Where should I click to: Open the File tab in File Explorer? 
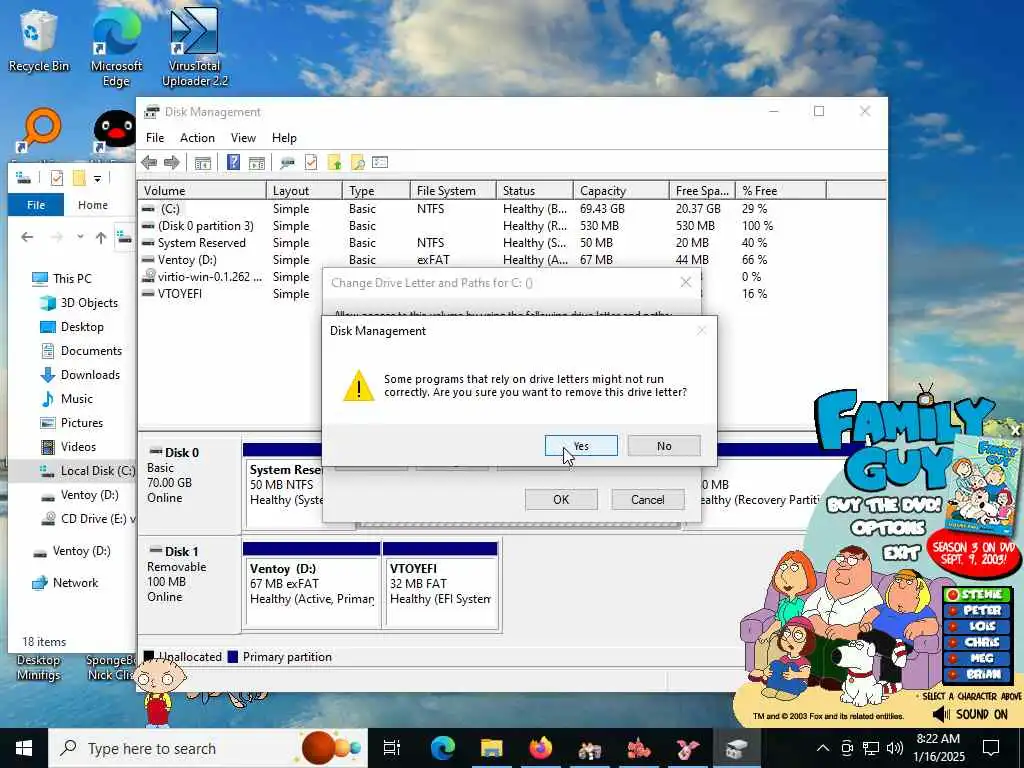(36, 205)
